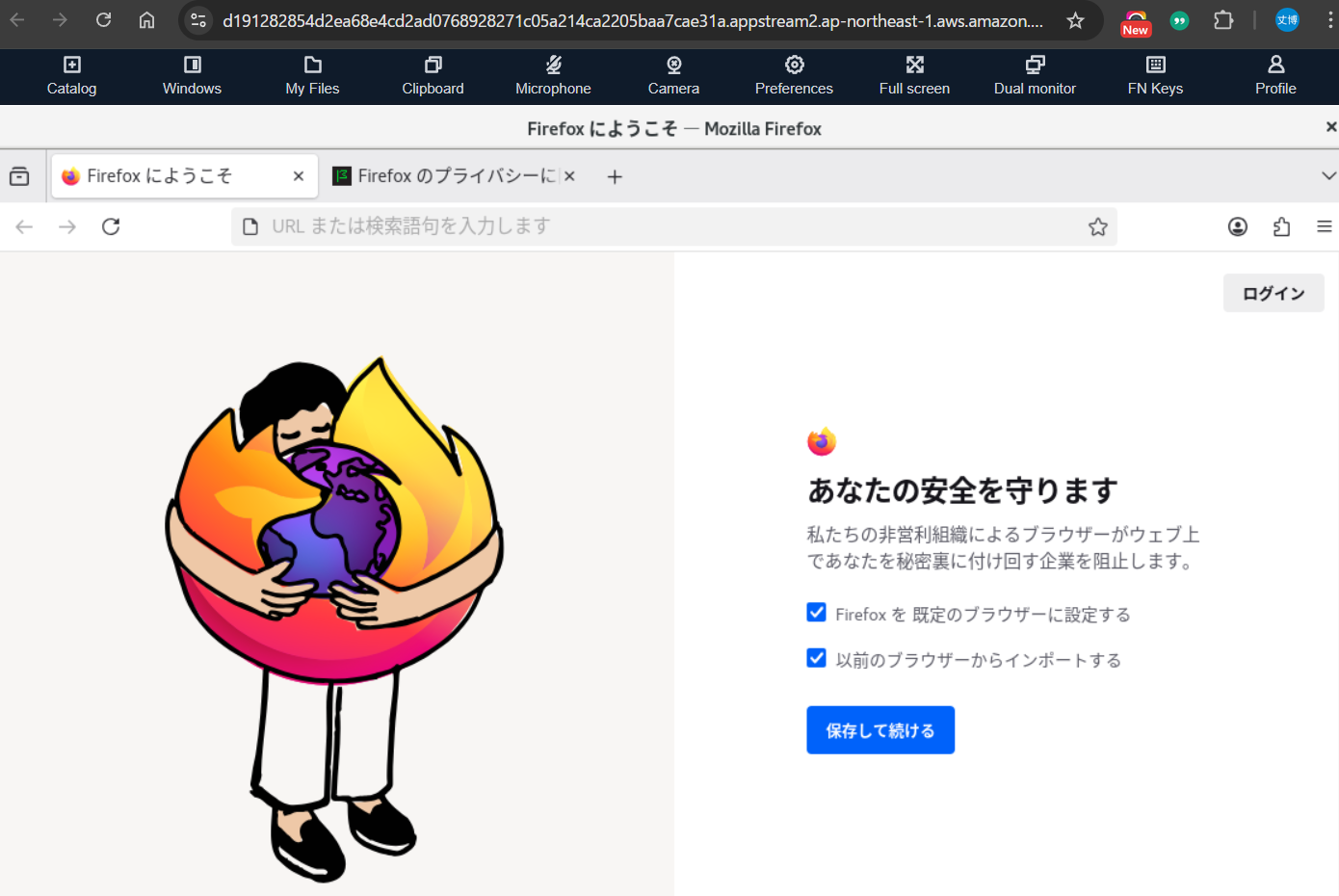1339x896 pixels.
Task: Click Chrome's forward arrow
Action: click(x=60, y=20)
